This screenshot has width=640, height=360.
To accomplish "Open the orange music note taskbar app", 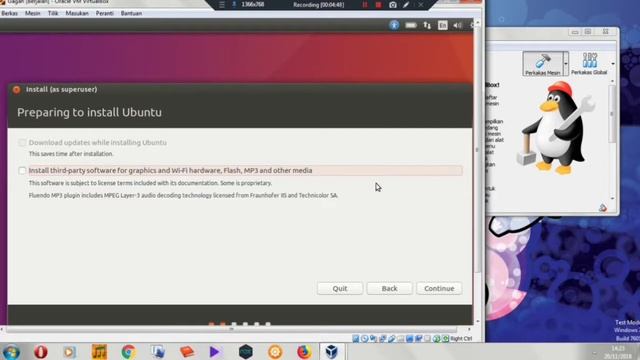I will [99, 352].
